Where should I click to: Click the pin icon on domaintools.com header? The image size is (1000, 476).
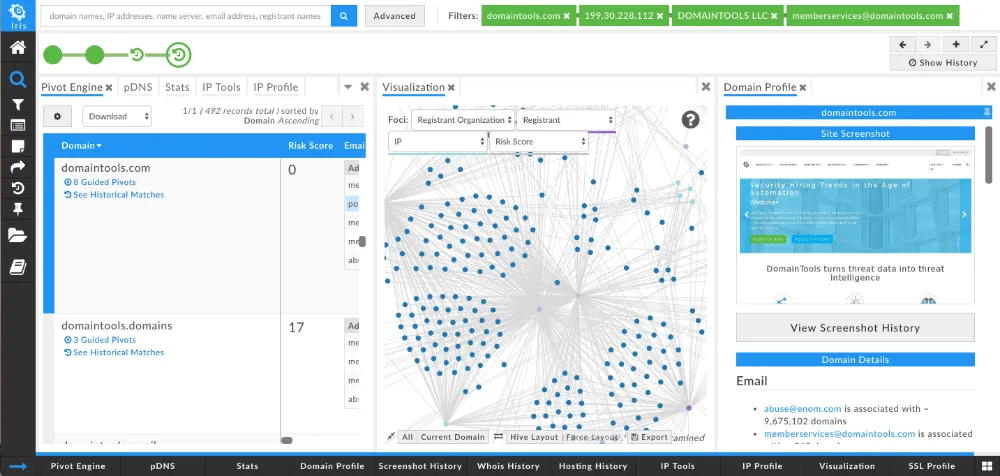987,112
